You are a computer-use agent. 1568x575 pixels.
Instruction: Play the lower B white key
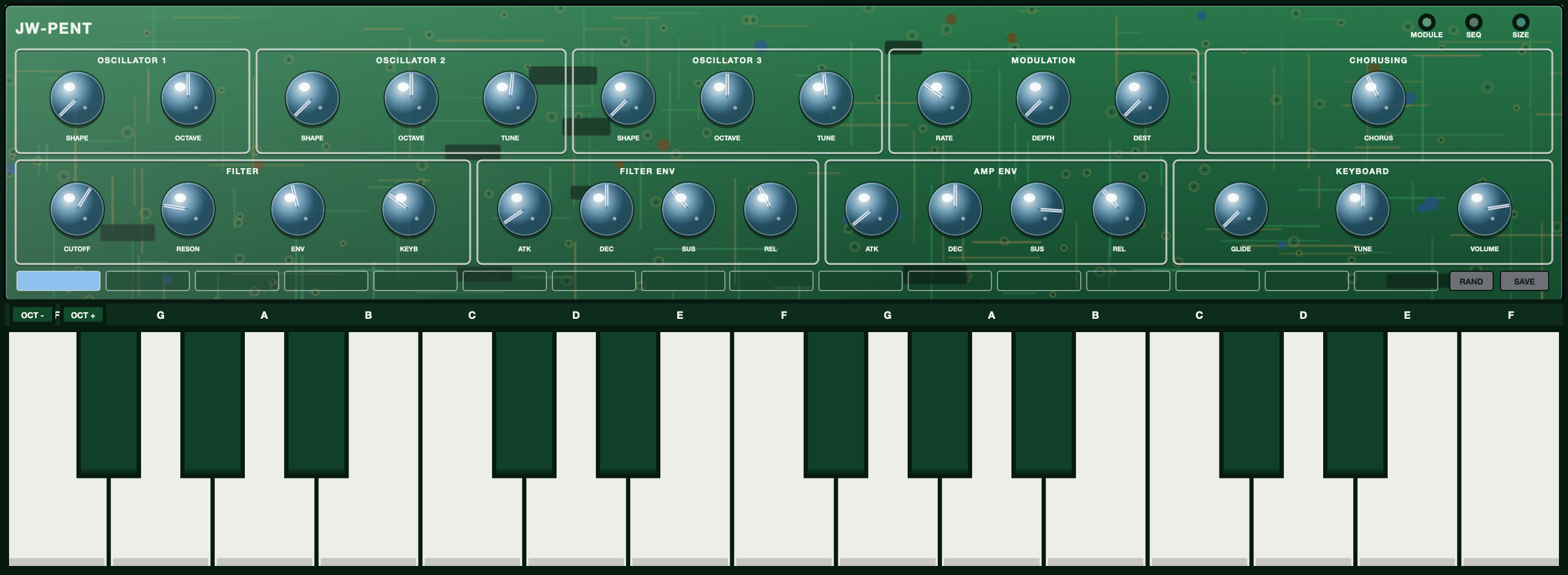click(x=368, y=523)
